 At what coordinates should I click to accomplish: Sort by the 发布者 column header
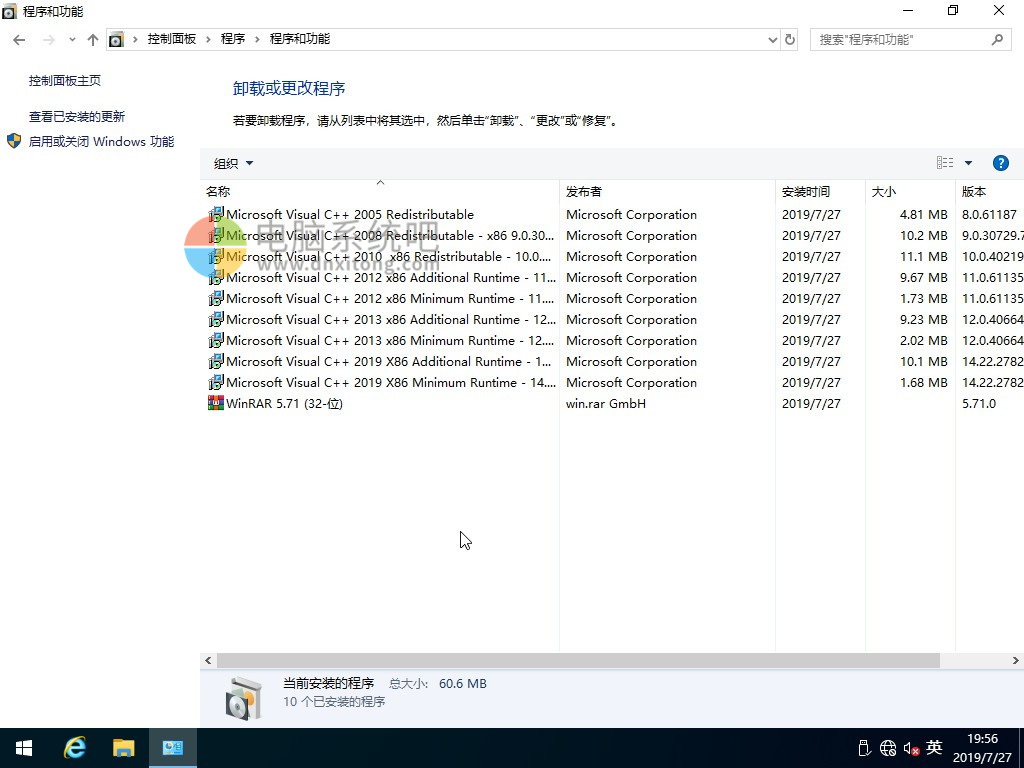[667, 191]
